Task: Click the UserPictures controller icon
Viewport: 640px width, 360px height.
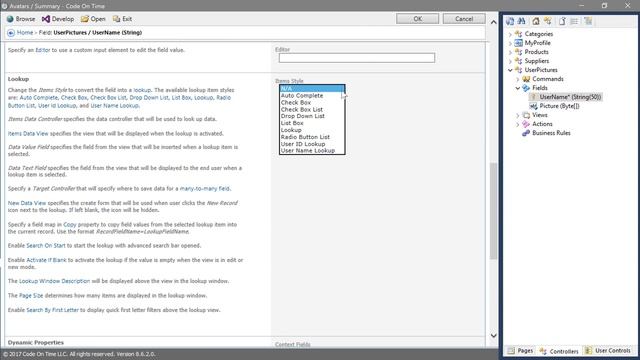Action: point(518,70)
